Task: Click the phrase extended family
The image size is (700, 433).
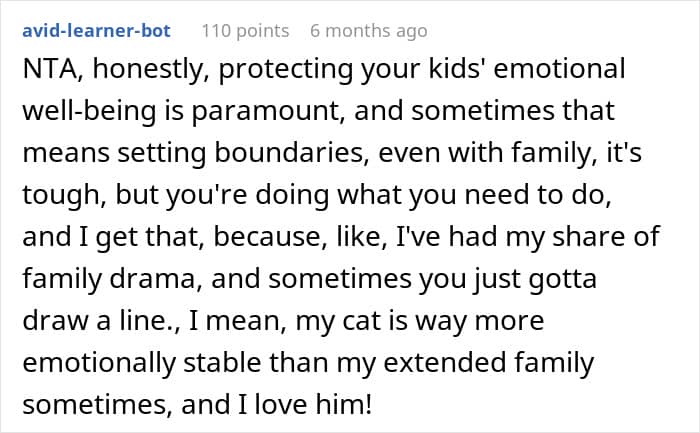Action: point(489,363)
